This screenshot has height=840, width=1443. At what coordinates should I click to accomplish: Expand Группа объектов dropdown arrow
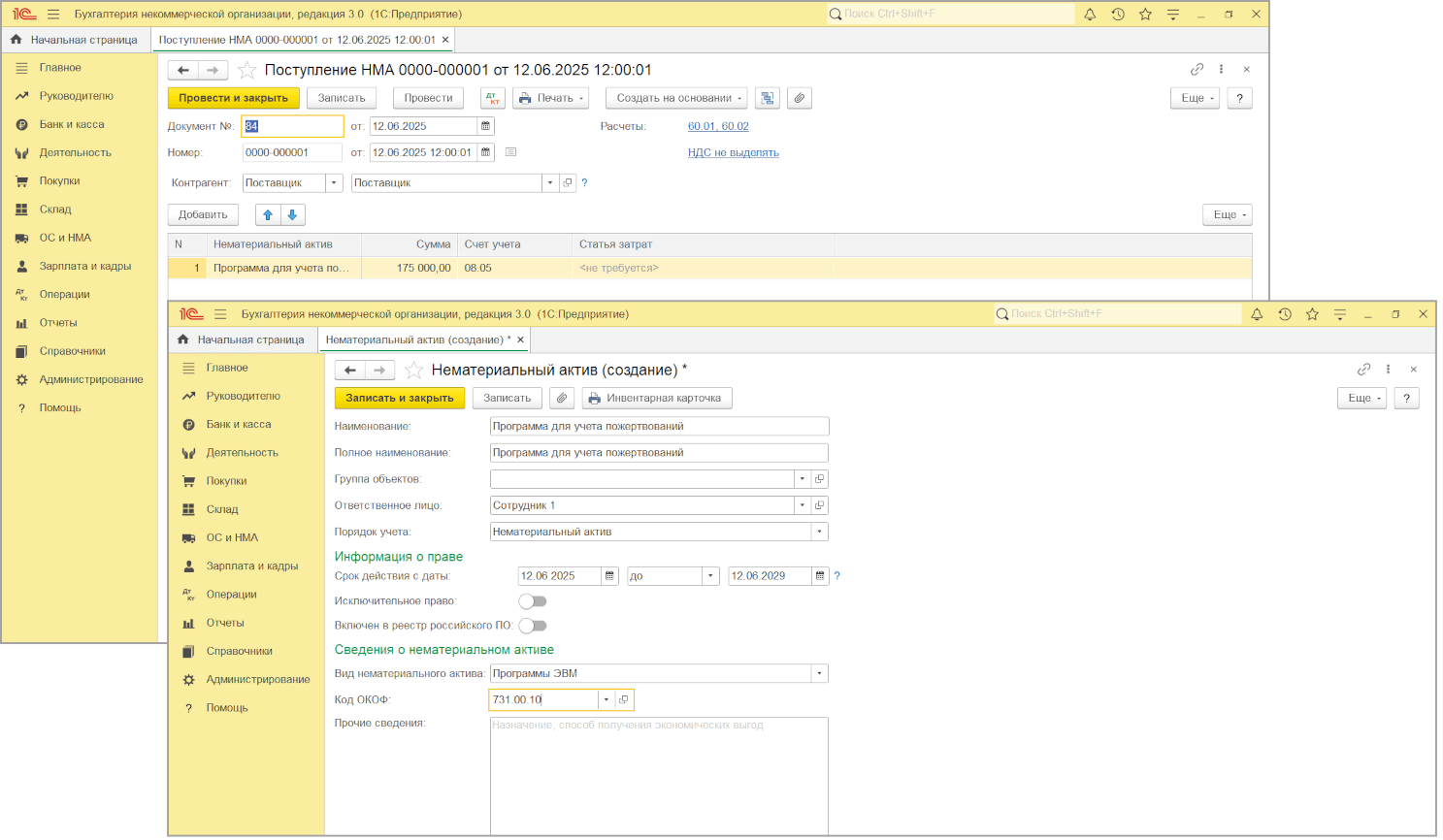click(803, 479)
